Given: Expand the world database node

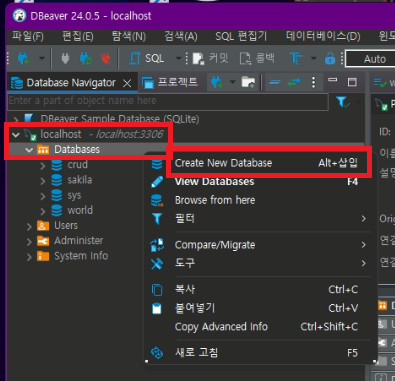Looking at the screenshot, I should 43,211.
